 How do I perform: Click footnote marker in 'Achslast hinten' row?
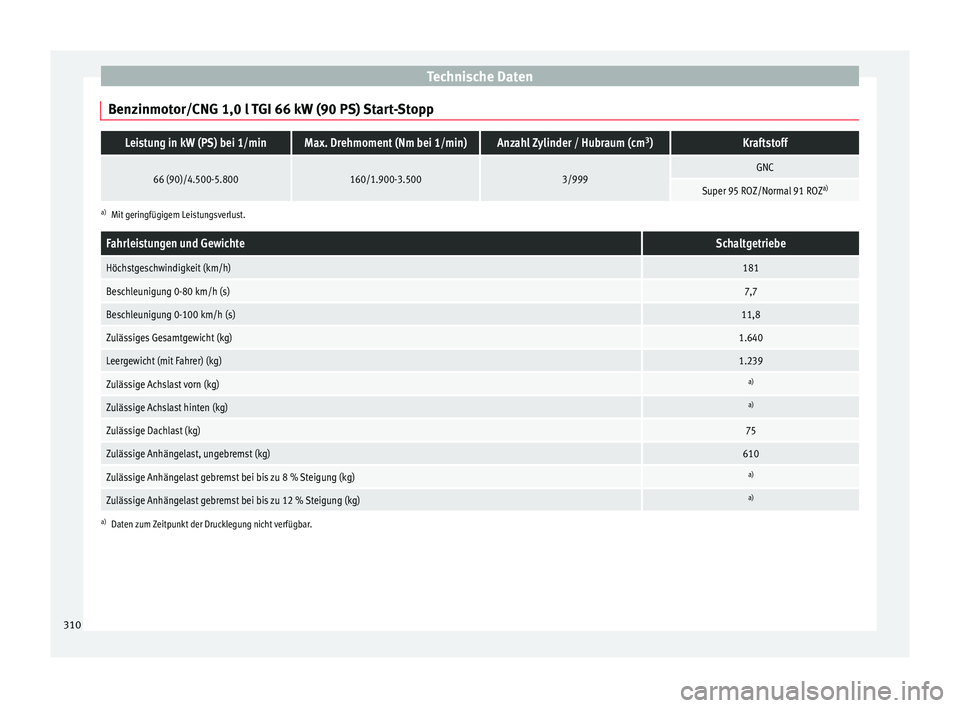point(751,405)
